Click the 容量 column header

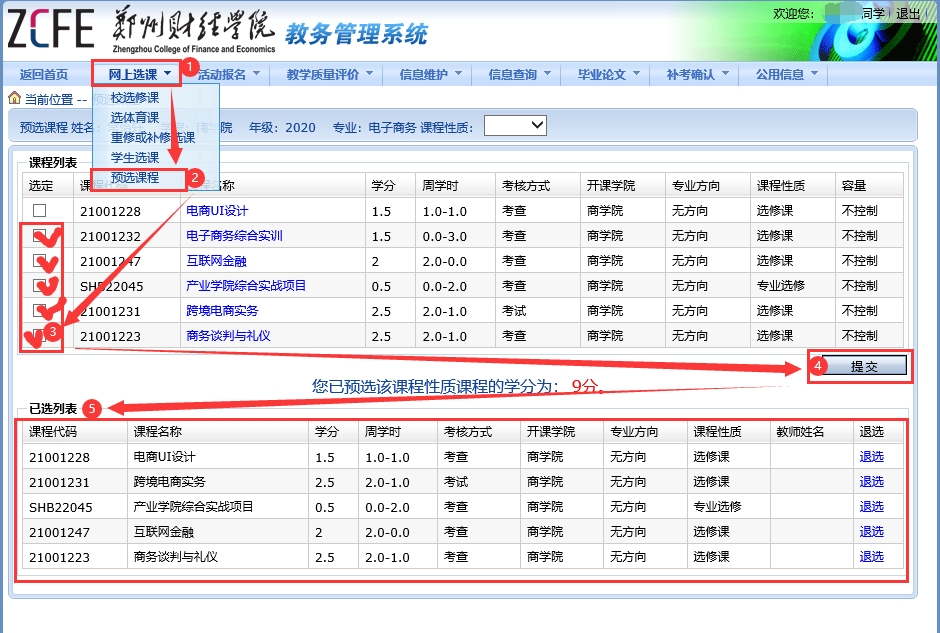pyautogui.click(x=854, y=186)
